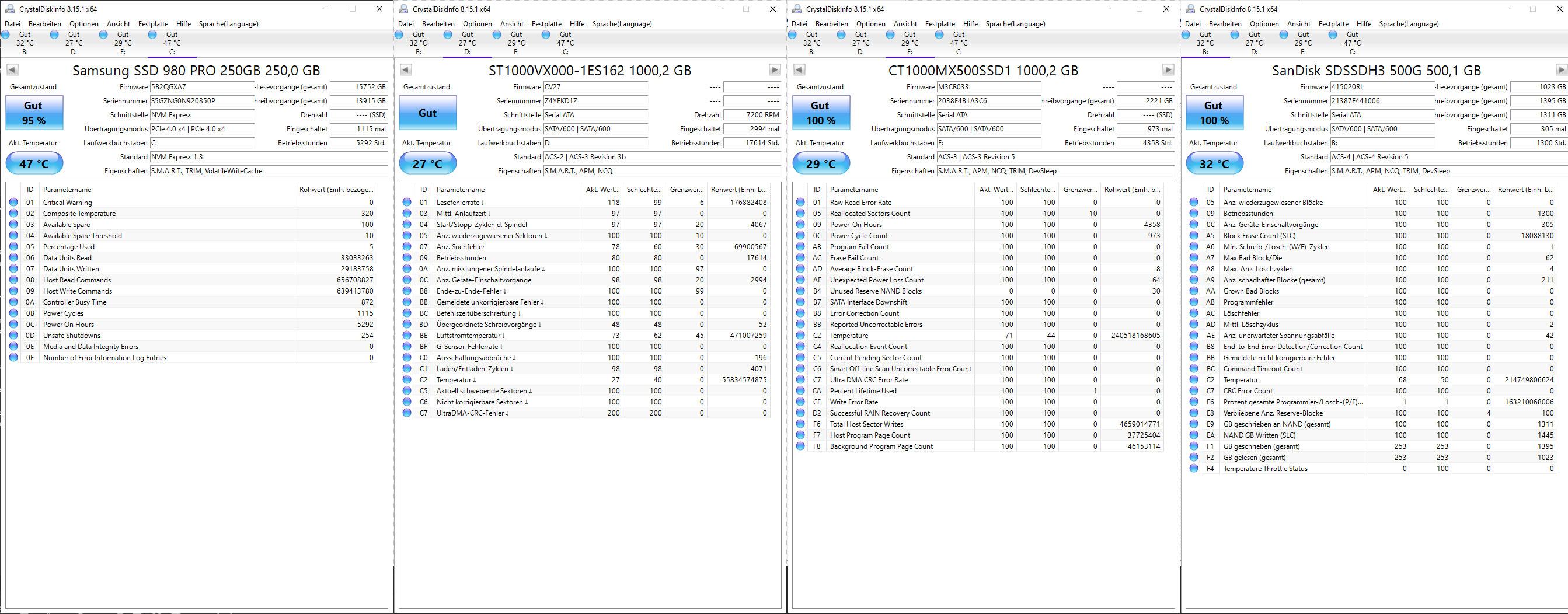Click the Firmware field showing 5B2QGXA7

[202, 87]
